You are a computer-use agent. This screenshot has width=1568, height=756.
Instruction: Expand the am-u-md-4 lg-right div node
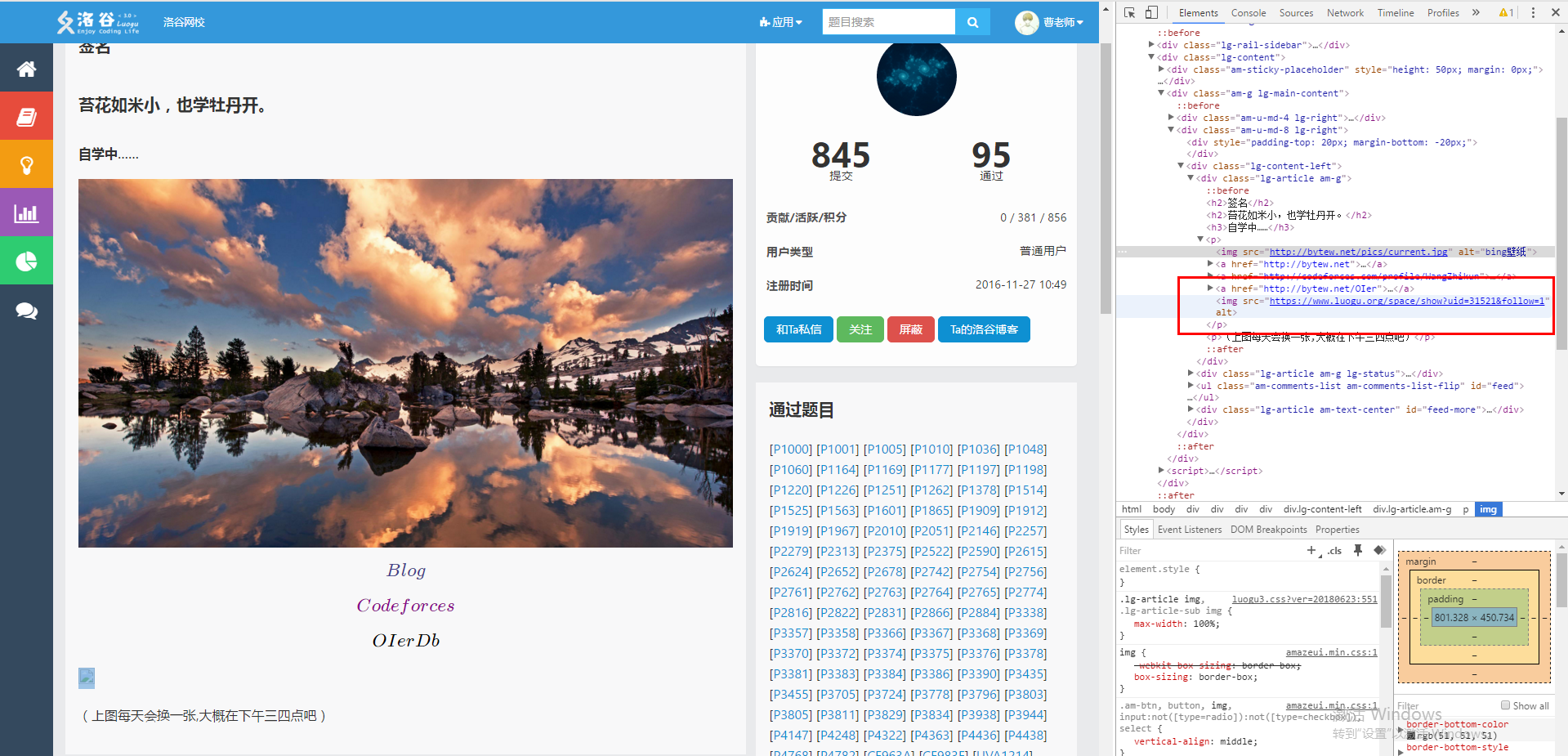(1171, 118)
